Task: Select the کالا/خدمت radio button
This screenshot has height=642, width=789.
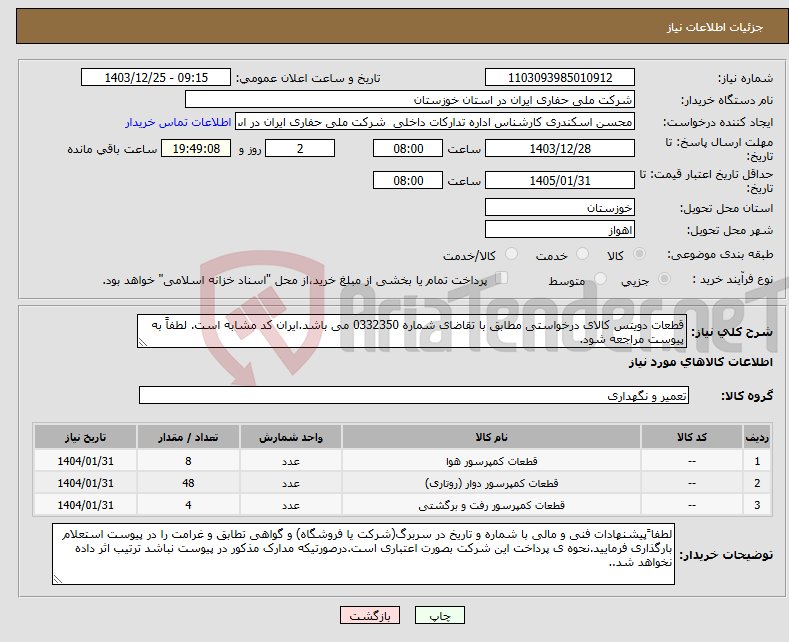Action: click(511, 254)
